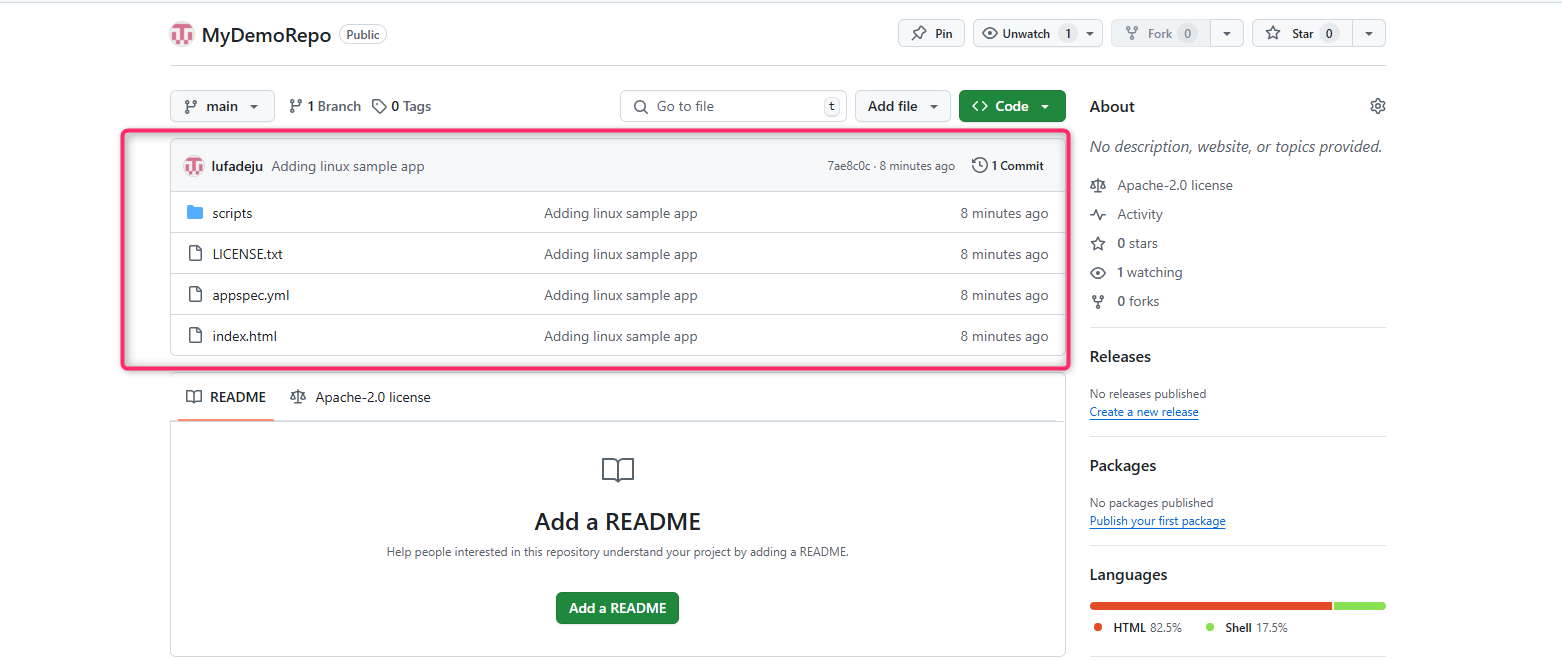The image size is (1562, 660).
Task: Open the About settings gear icon
Action: point(1378,106)
